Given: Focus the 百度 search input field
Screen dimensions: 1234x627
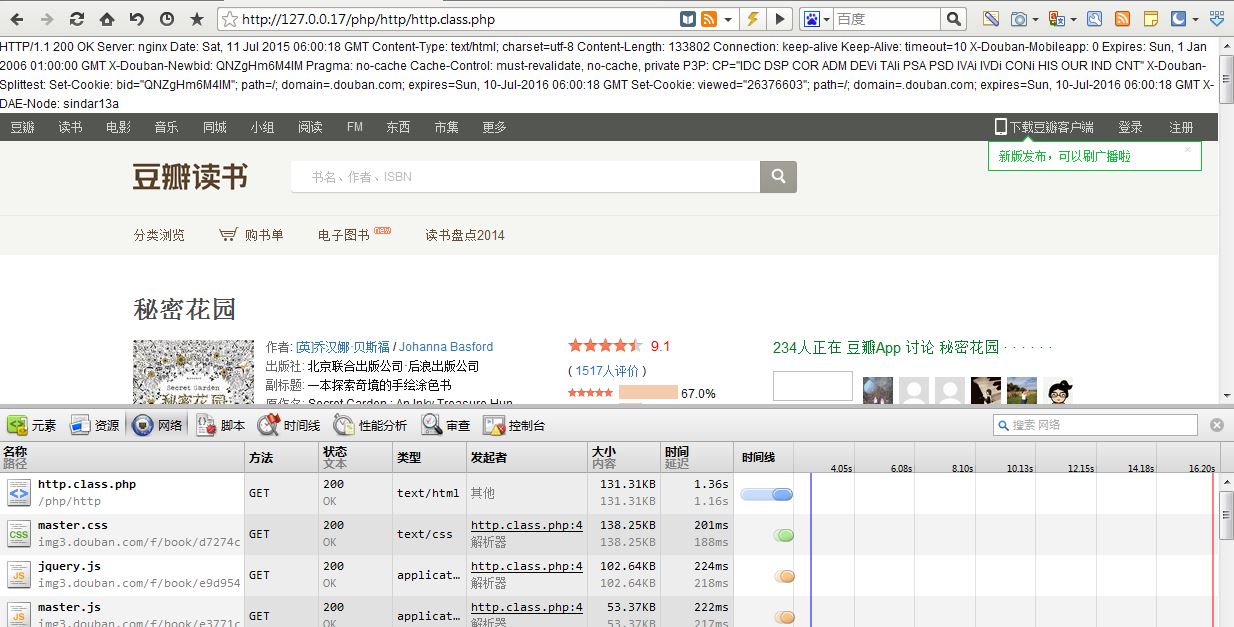Looking at the screenshot, I should coord(887,19).
